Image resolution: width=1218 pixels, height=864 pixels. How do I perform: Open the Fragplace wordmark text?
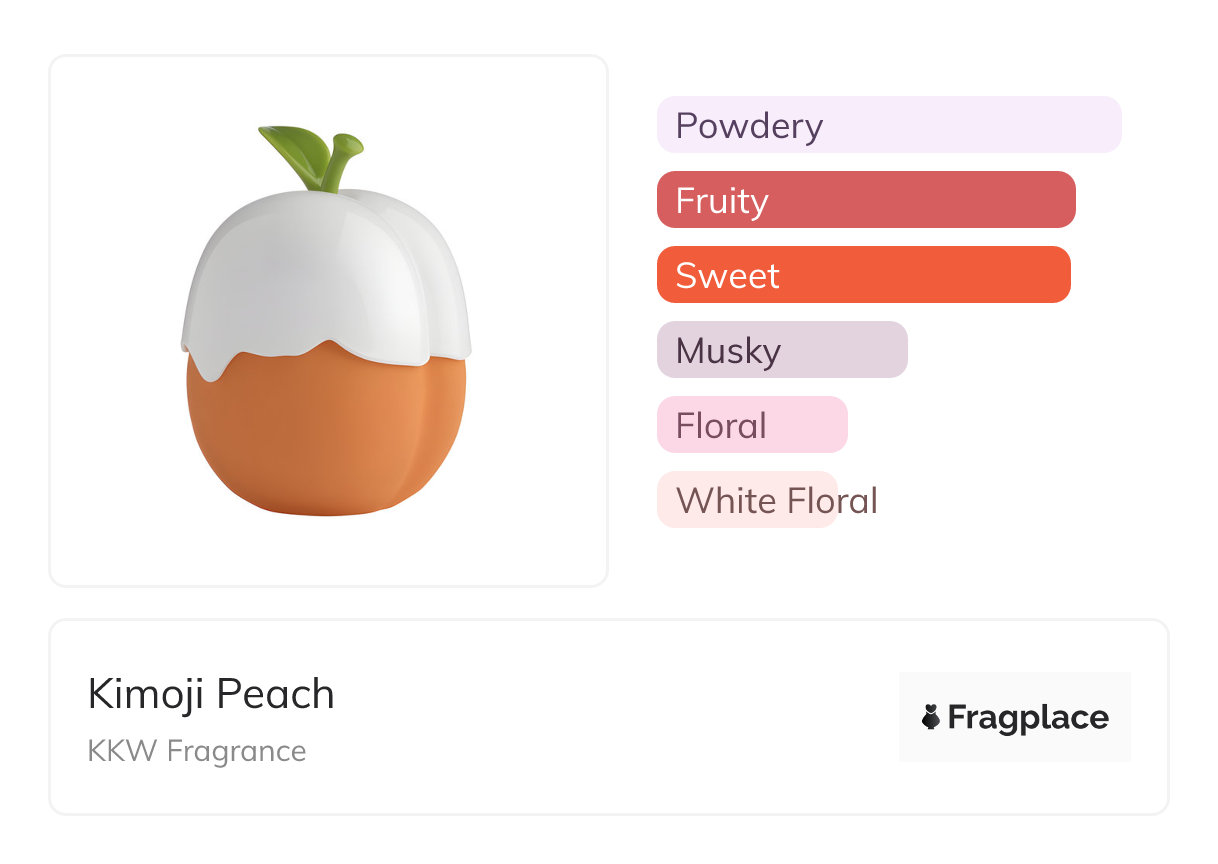(x=1028, y=717)
